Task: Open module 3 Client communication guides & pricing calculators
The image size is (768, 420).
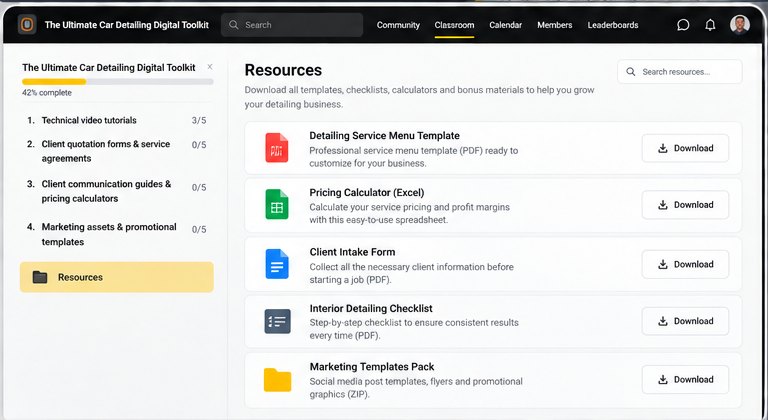Action: [x=117, y=191]
